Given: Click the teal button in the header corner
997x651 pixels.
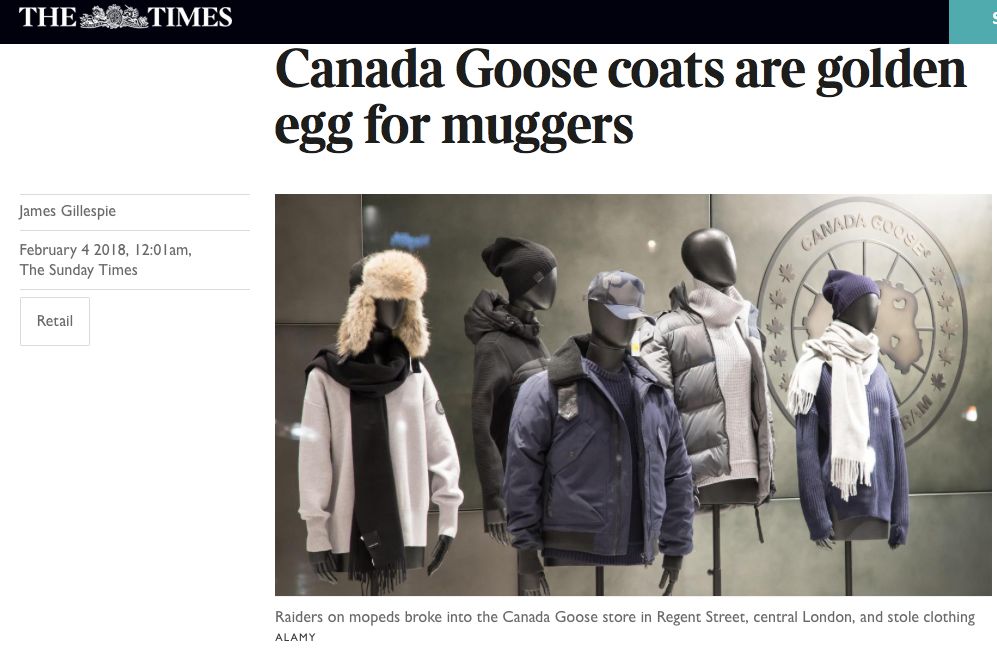Looking at the screenshot, I should pyautogui.click(x=973, y=22).
